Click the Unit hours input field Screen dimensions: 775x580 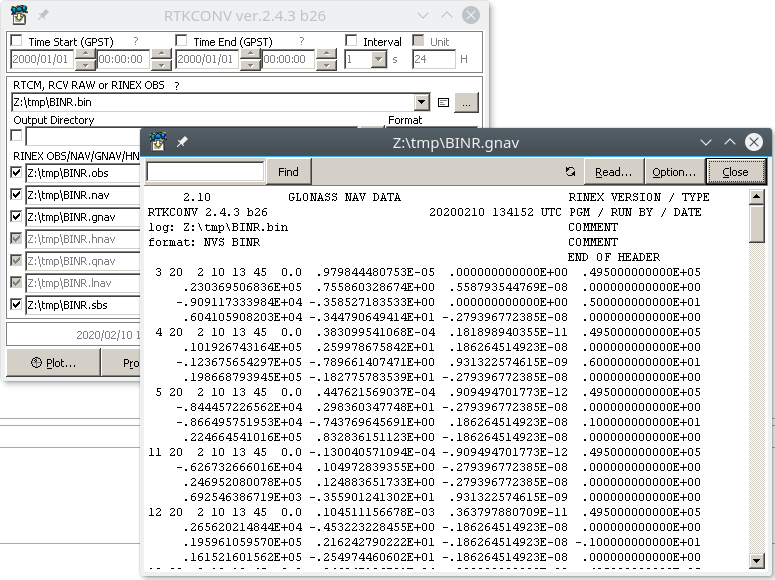coord(433,59)
